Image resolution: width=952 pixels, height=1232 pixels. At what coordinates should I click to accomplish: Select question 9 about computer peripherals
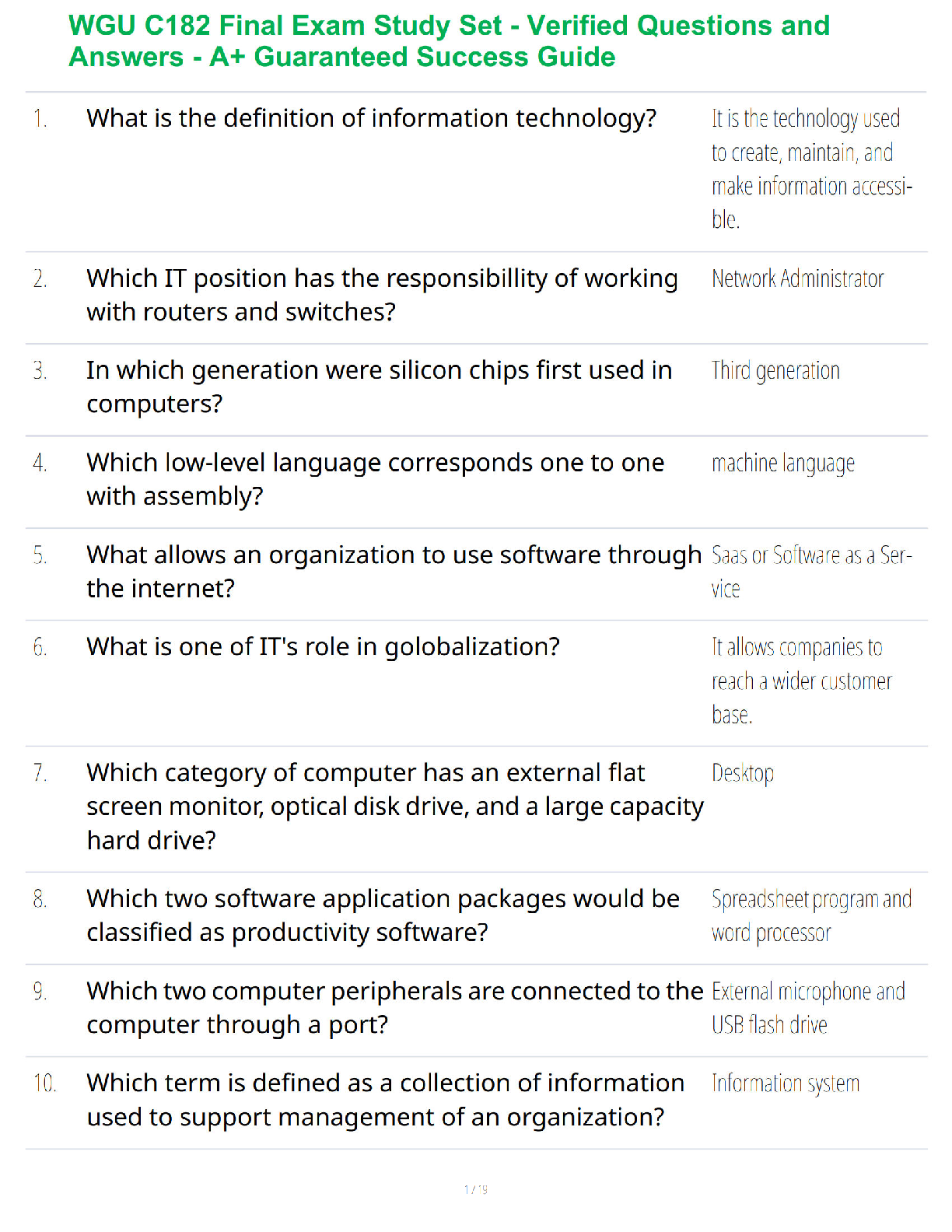tap(395, 1008)
